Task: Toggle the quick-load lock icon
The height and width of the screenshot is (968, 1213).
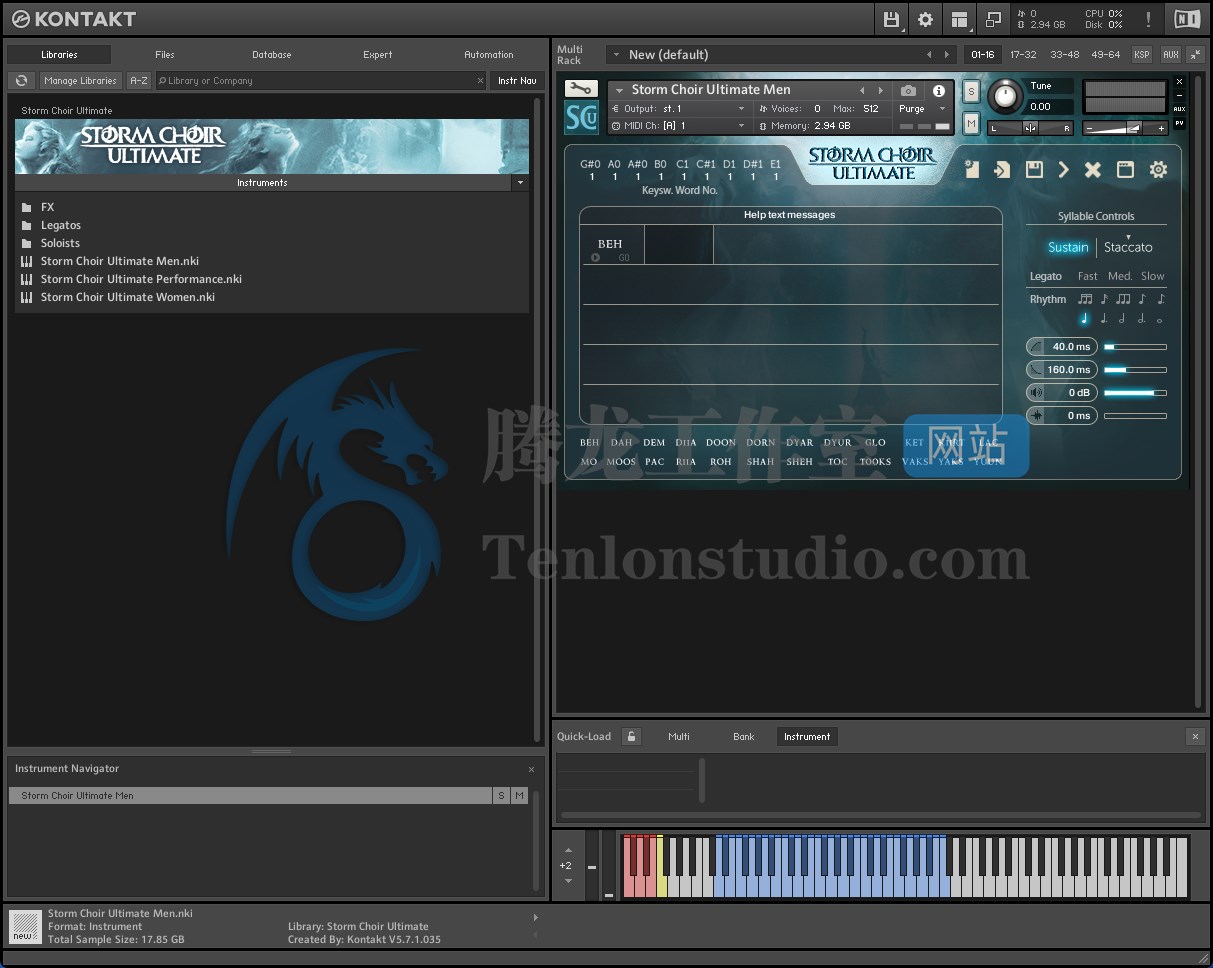Action: [631, 736]
